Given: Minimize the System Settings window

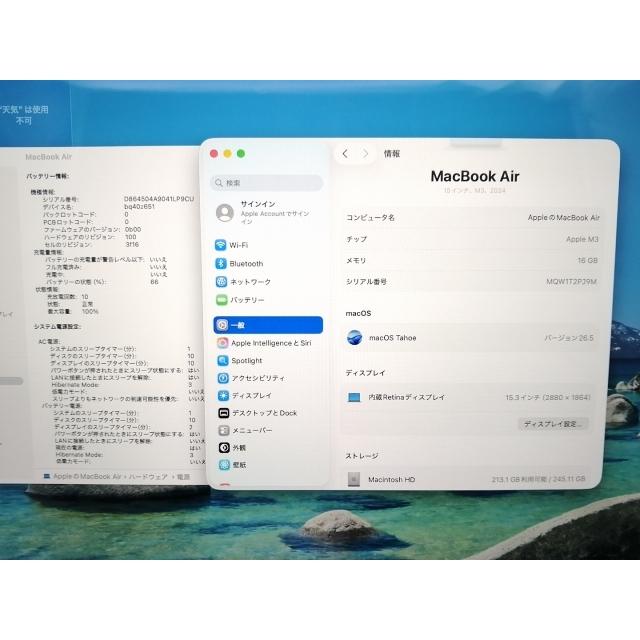Looking at the screenshot, I should click(227, 153).
